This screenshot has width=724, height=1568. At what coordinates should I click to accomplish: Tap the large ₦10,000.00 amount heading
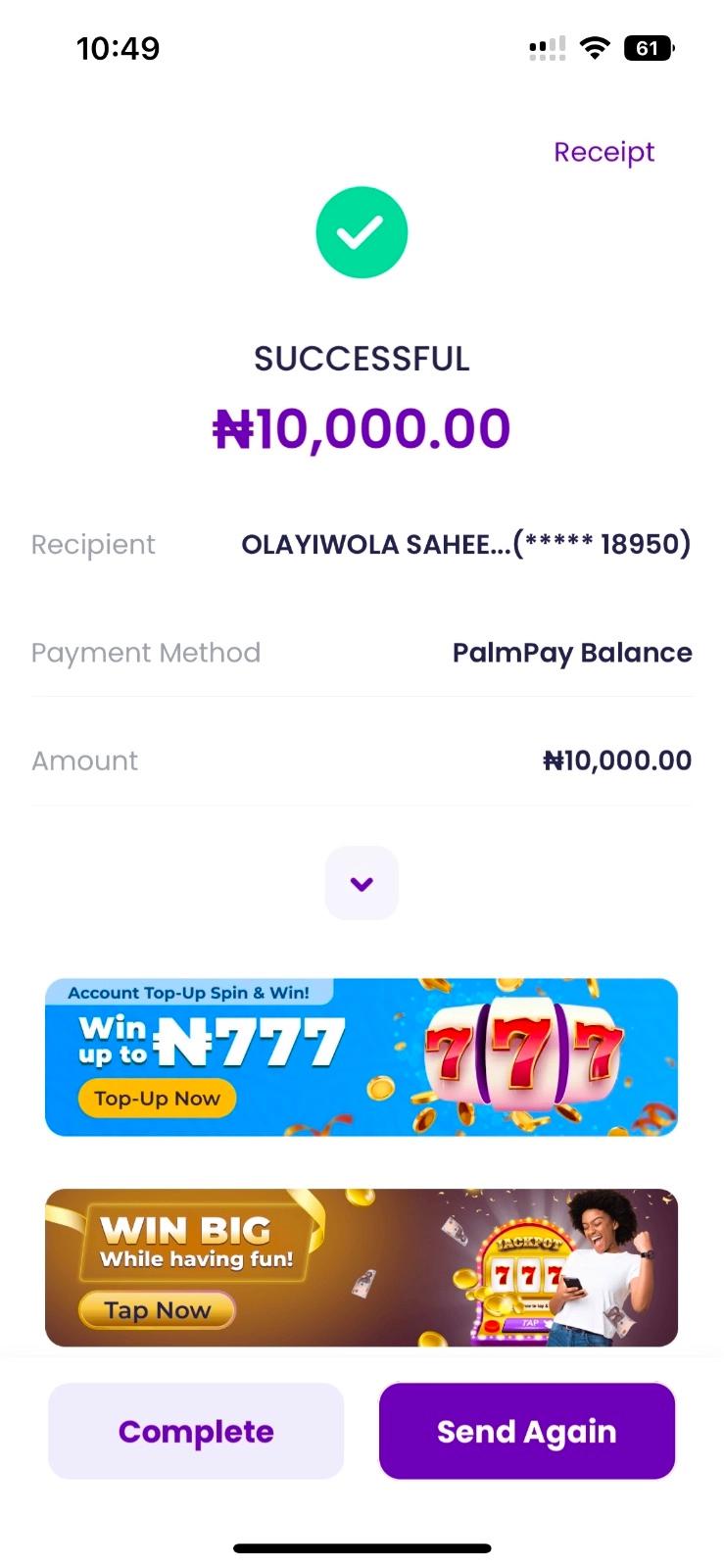(x=362, y=428)
